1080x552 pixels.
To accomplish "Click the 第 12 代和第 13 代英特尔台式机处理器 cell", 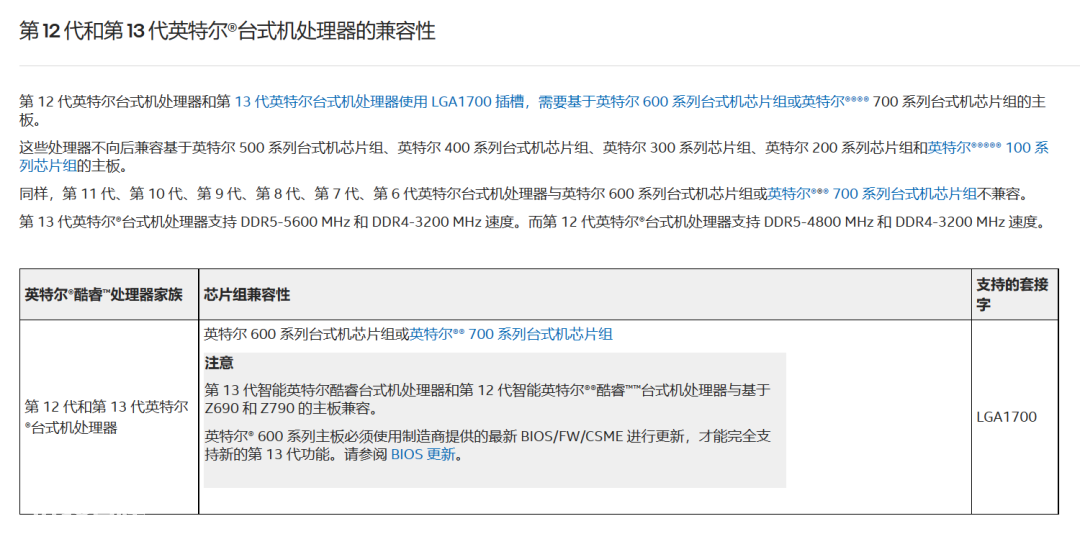I will (107, 417).
